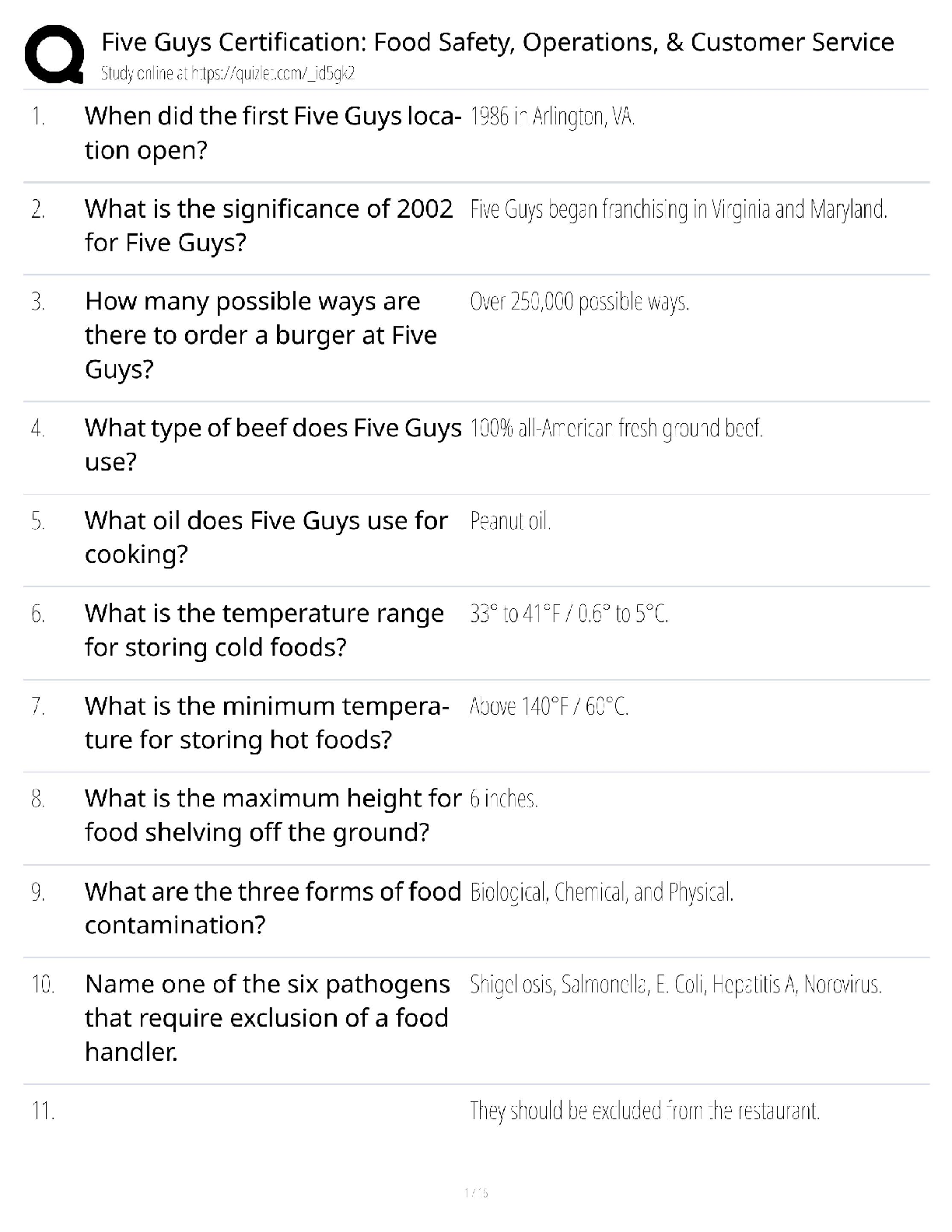Select the maximum shelving height question
This screenshot has width=952, height=1232.
tap(272, 815)
